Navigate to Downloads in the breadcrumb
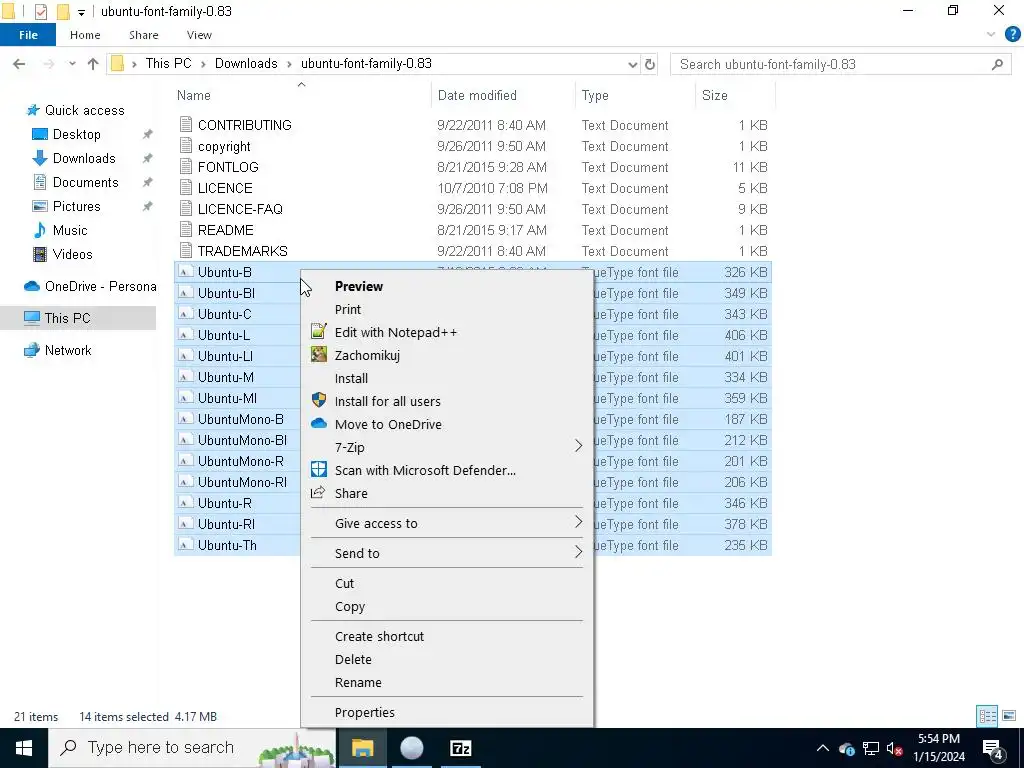1024x768 pixels. (246, 63)
